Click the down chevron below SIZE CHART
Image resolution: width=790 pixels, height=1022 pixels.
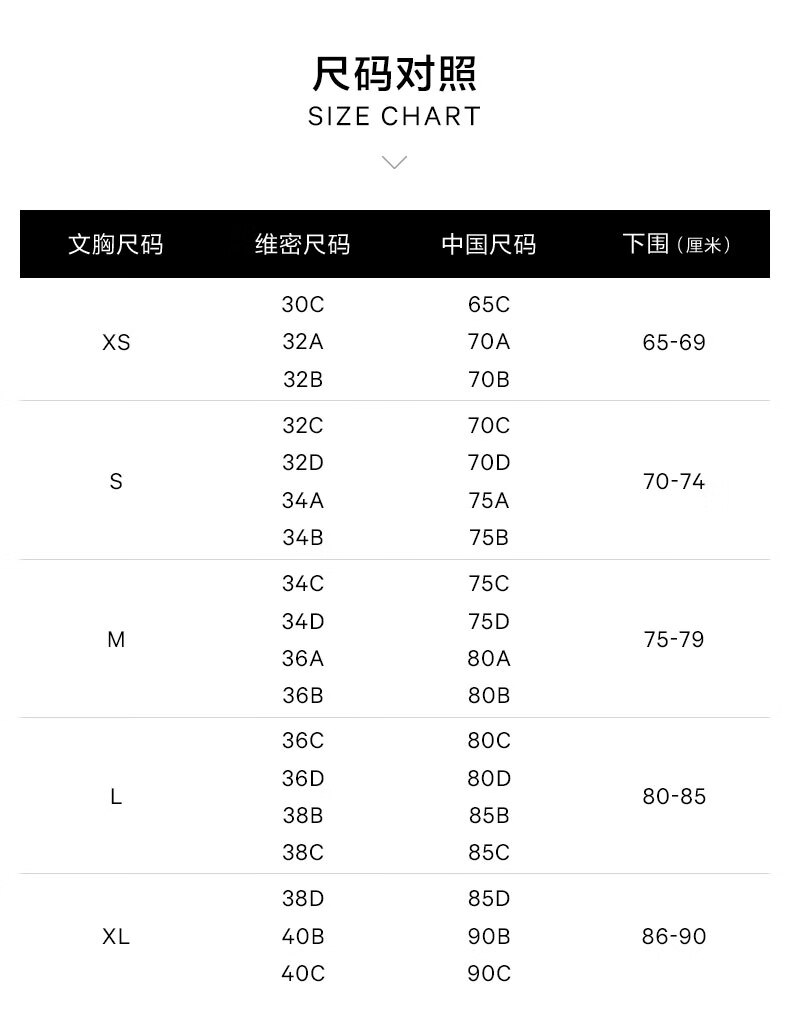pos(395,162)
